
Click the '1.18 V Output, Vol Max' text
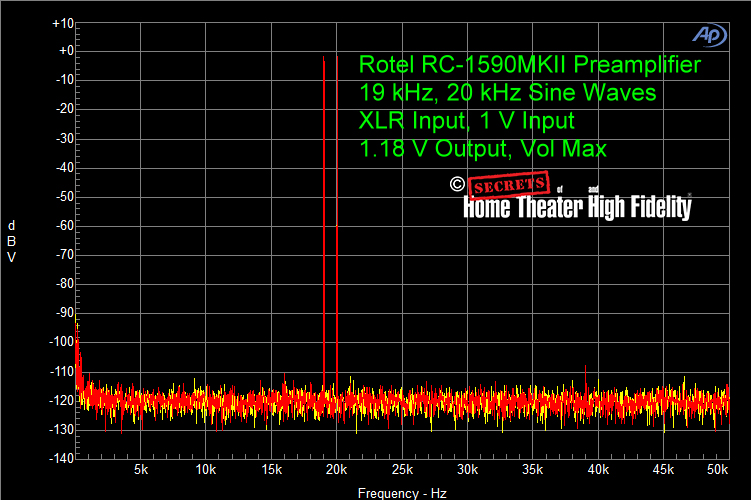pyautogui.click(x=482, y=149)
